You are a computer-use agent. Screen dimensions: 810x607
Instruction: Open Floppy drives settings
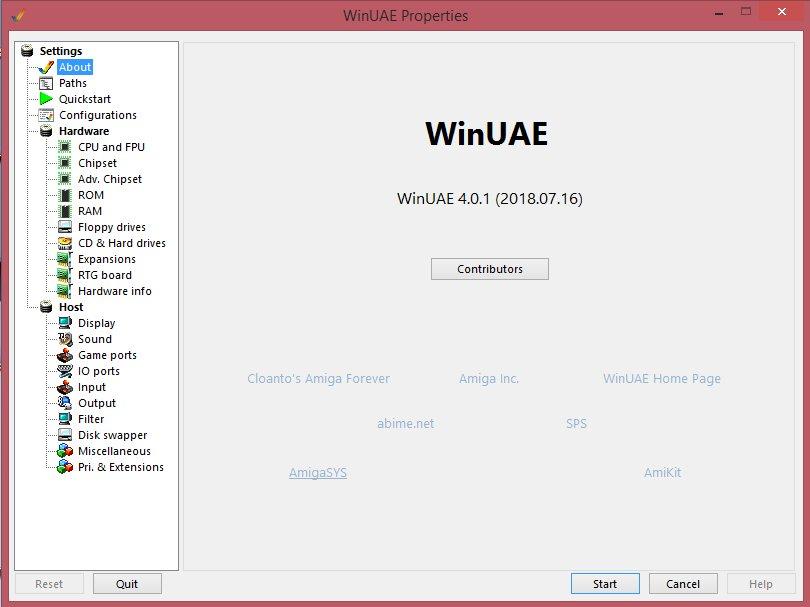[x=112, y=227]
